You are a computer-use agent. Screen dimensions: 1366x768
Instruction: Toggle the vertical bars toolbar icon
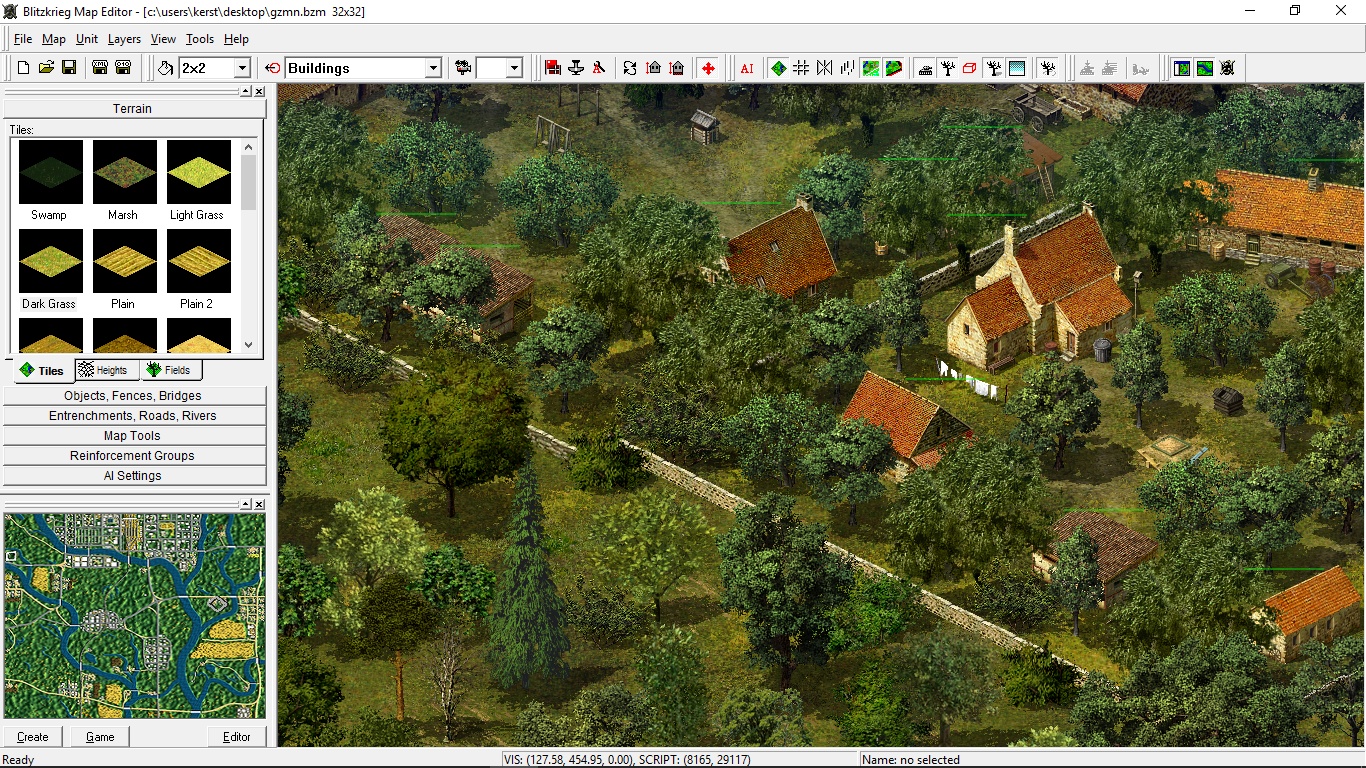point(847,68)
